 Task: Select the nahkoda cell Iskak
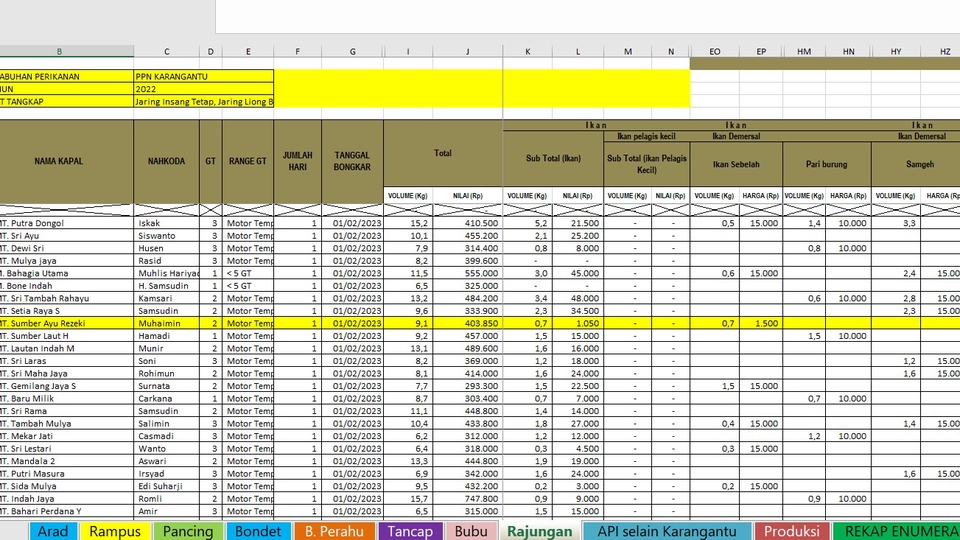pos(167,223)
